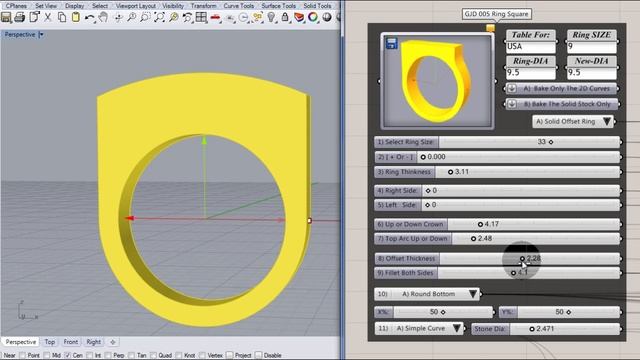
Task: Switch to the Front viewport tab
Action: coord(71,342)
